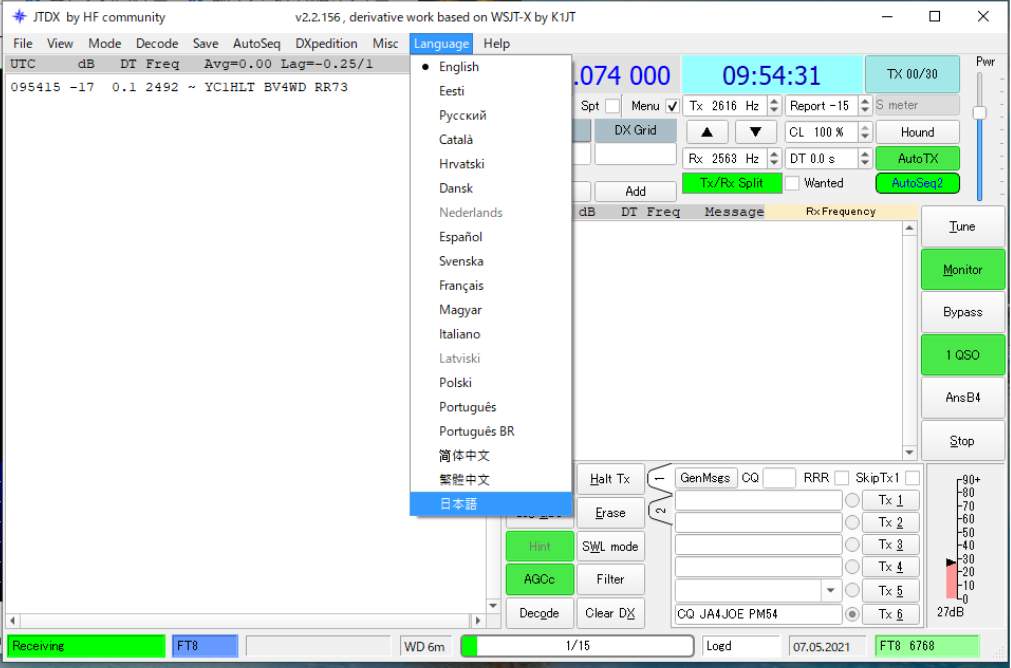This screenshot has height=668, width=1011.
Task: Click scroll-down arrow in Rx Frequency pane
Action: pos(909,453)
